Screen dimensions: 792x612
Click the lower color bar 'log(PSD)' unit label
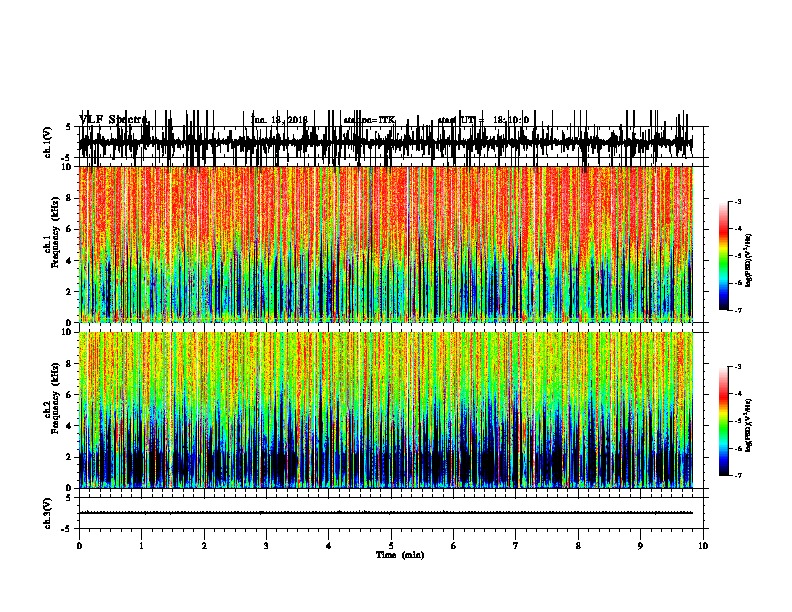pos(749,425)
